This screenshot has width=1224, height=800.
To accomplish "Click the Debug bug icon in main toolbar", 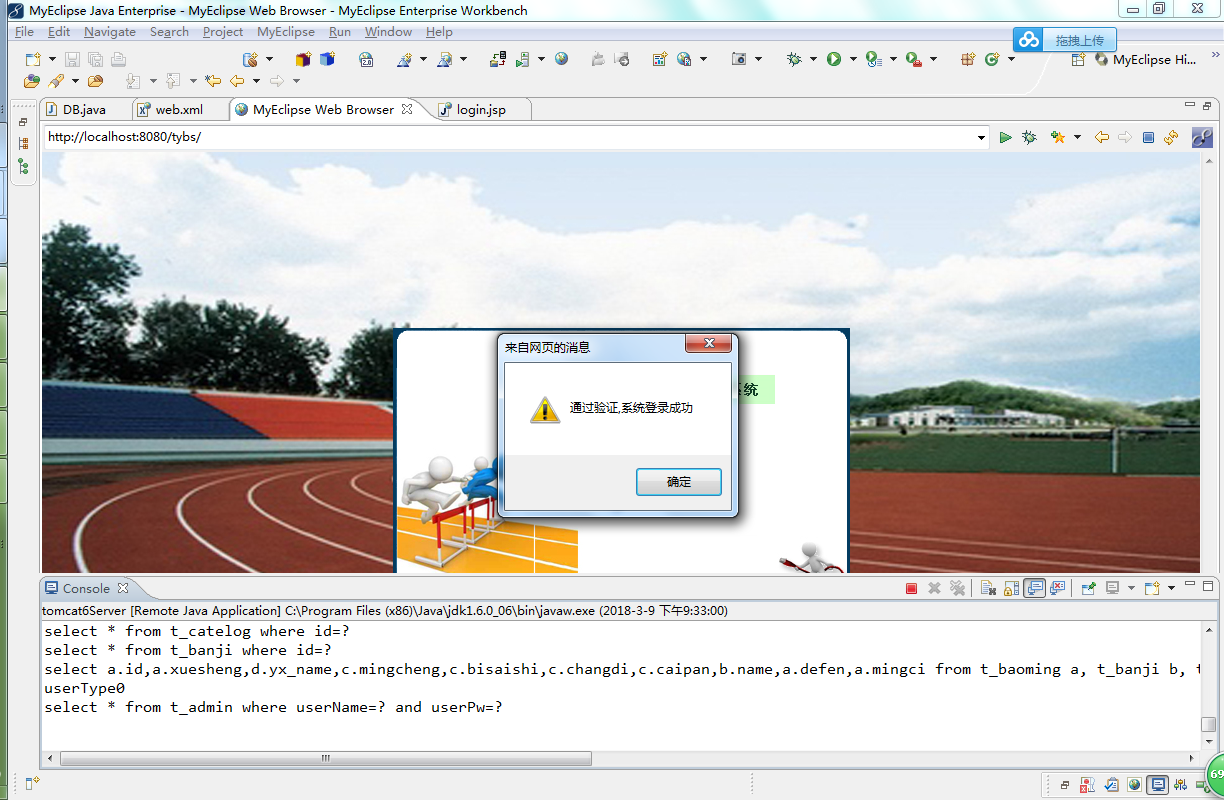I will pyautogui.click(x=794, y=59).
